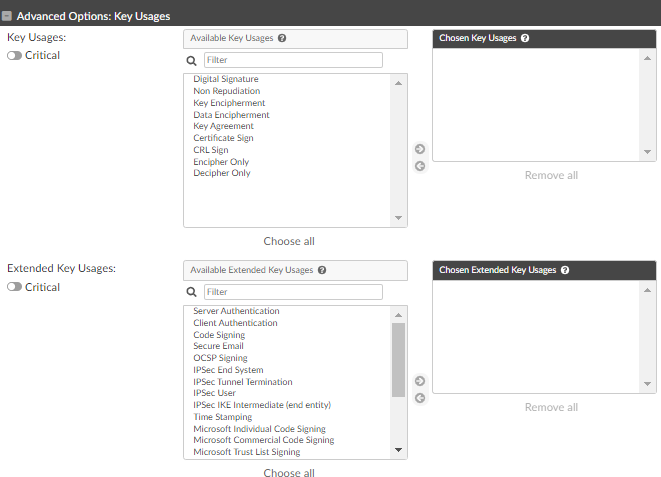Toggle Critical switch for Extended Key Usages
Image resolution: width=661 pixels, height=477 pixels.
coord(15,288)
